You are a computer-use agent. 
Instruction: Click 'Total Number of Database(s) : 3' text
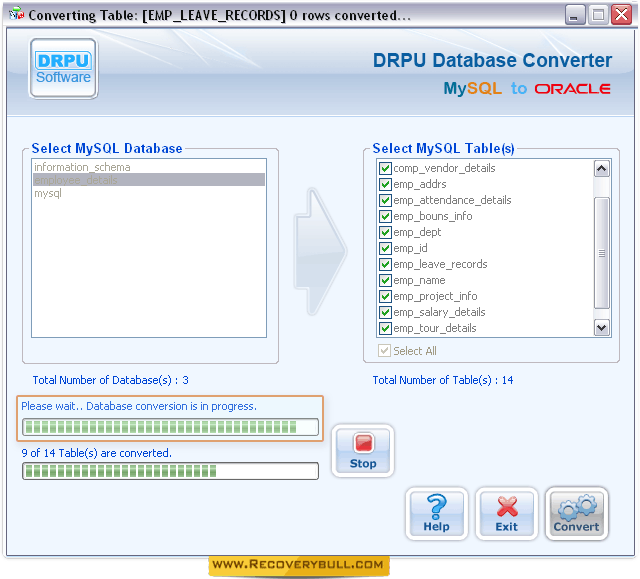coord(111,380)
